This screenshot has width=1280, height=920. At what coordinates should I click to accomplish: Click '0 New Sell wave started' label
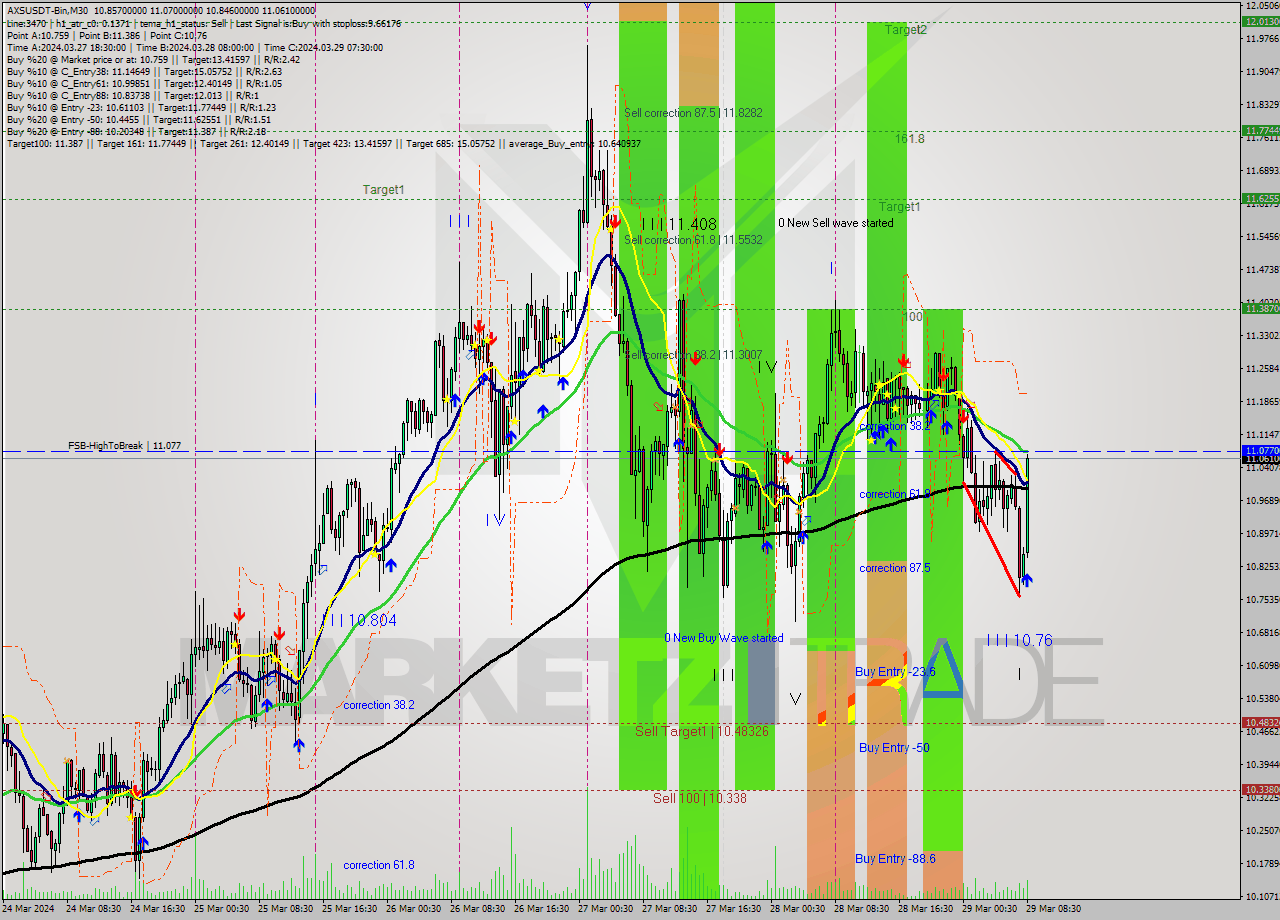836,223
